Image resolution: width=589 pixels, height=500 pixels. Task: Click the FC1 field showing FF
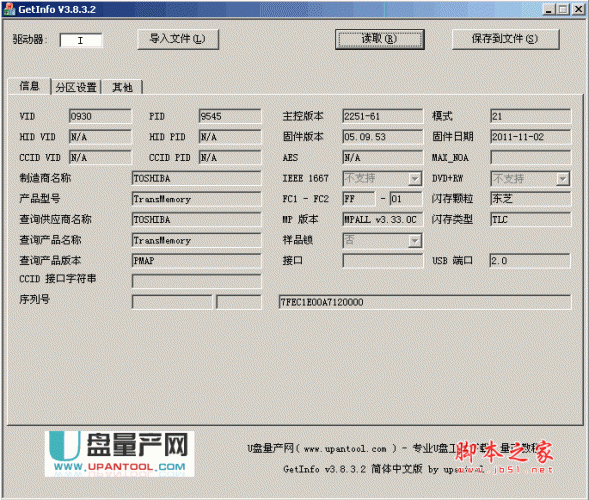click(359, 199)
